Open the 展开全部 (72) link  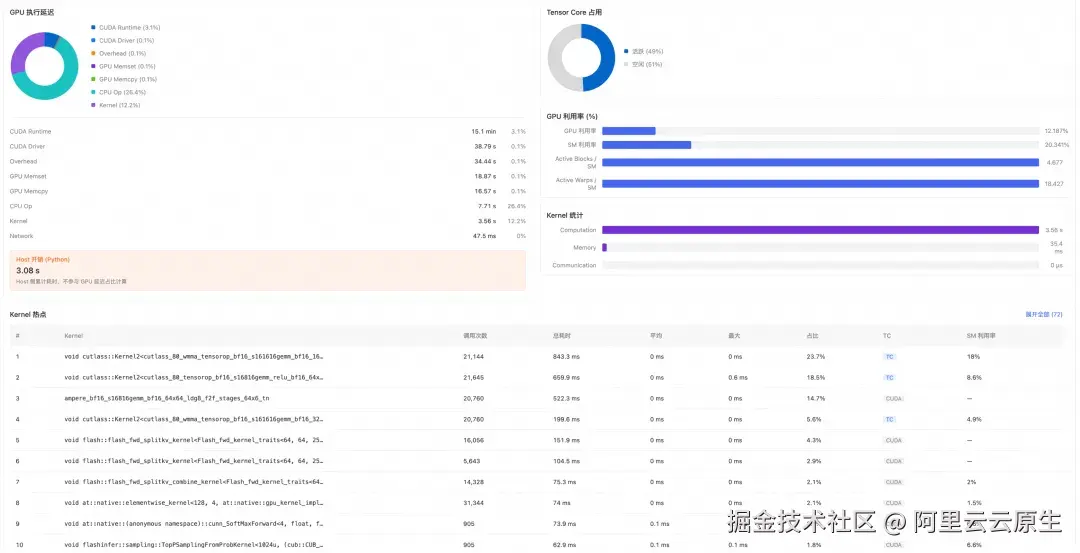click(1043, 315)
